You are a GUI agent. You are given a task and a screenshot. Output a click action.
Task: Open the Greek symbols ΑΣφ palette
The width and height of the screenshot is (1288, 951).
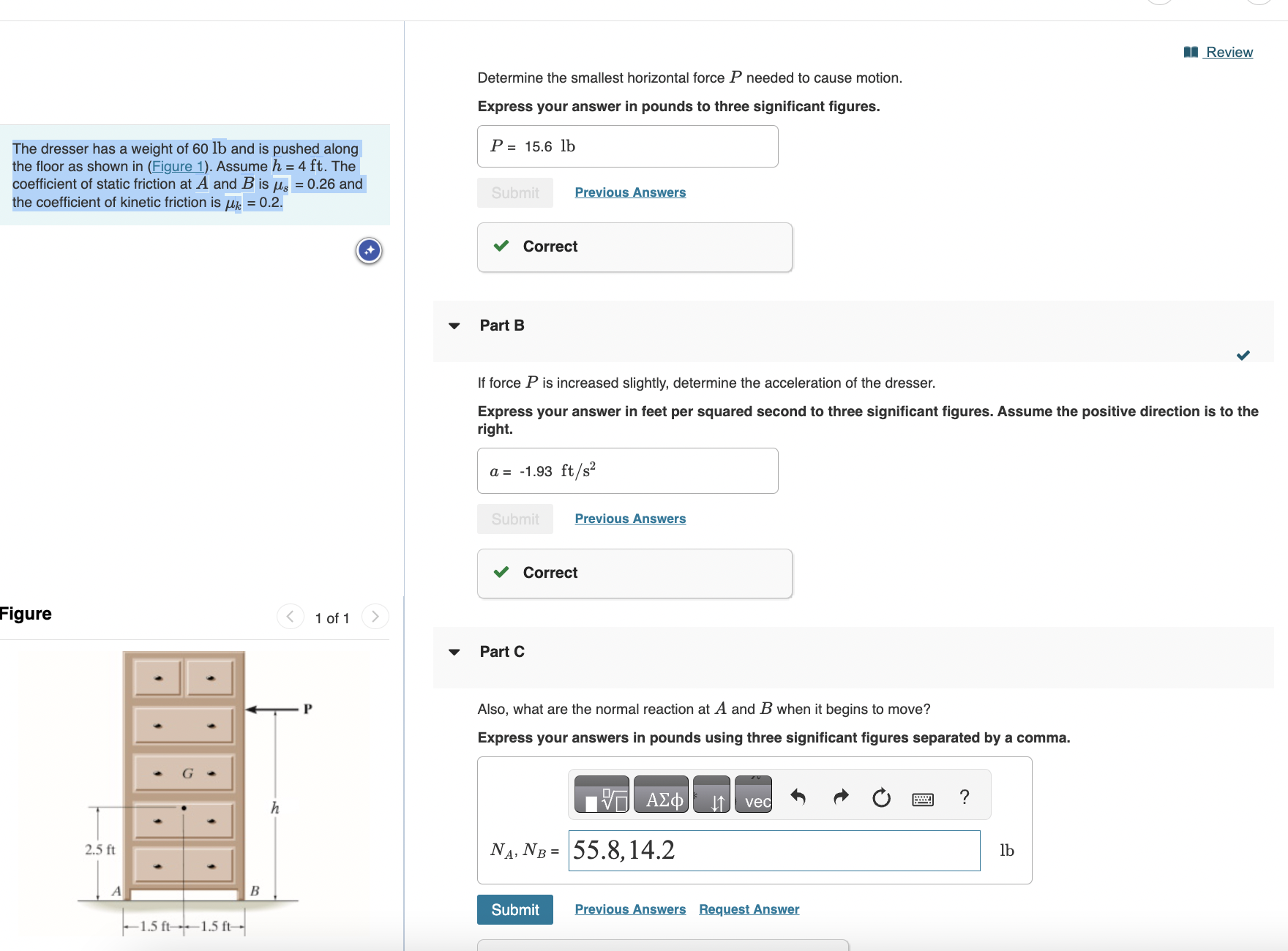point(661,796)
